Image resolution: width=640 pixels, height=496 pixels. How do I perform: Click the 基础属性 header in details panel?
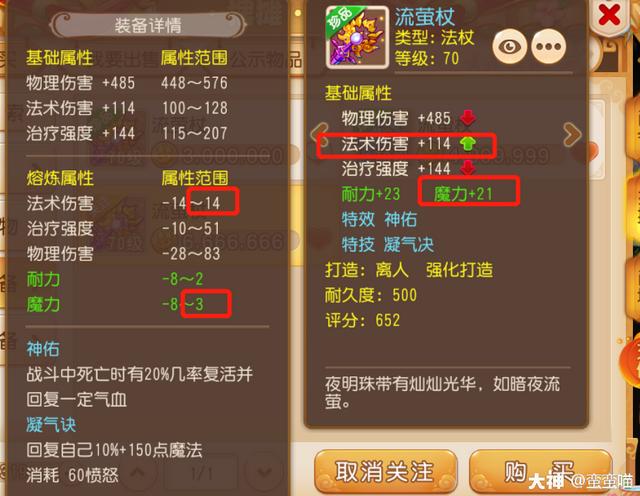coord(60,58)
